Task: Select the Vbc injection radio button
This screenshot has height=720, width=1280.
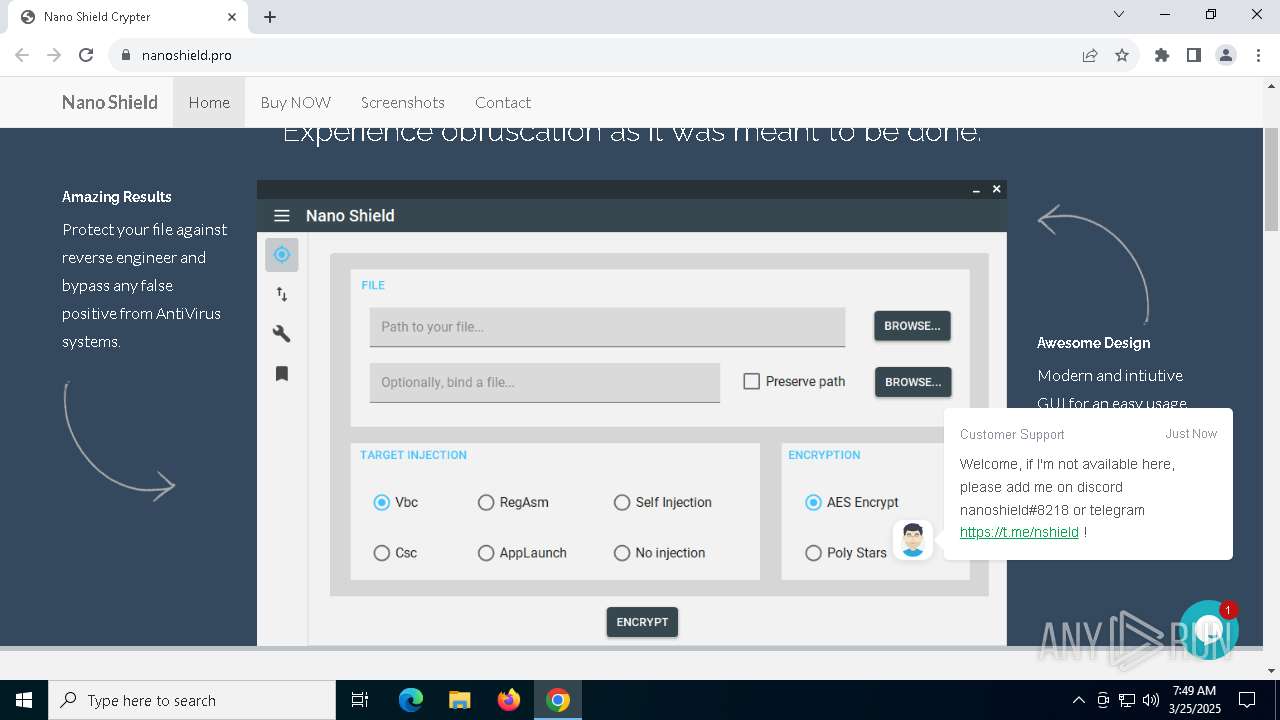Action: click(x=381, y=502)
